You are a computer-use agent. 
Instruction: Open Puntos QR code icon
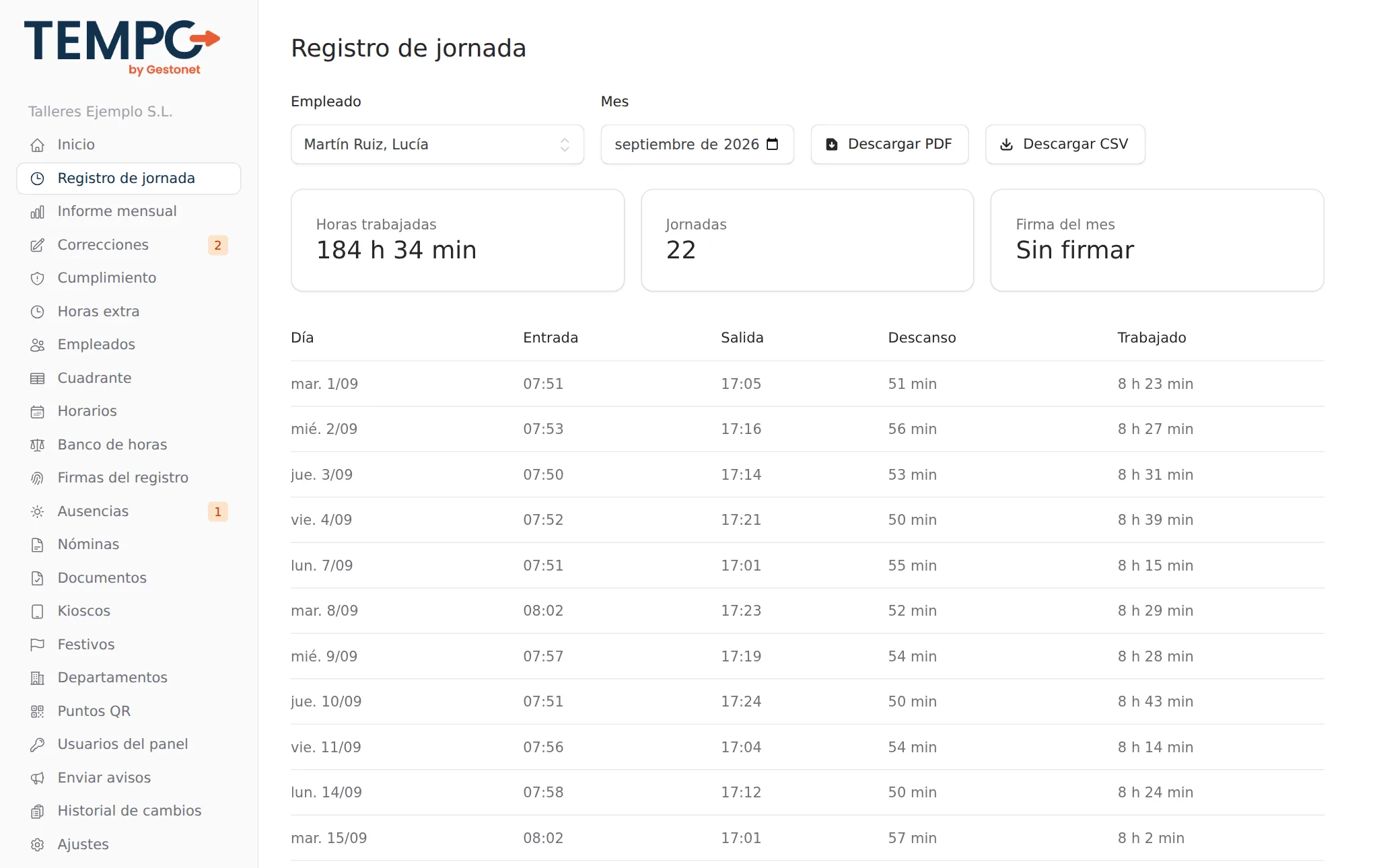[x=38, y=711]
